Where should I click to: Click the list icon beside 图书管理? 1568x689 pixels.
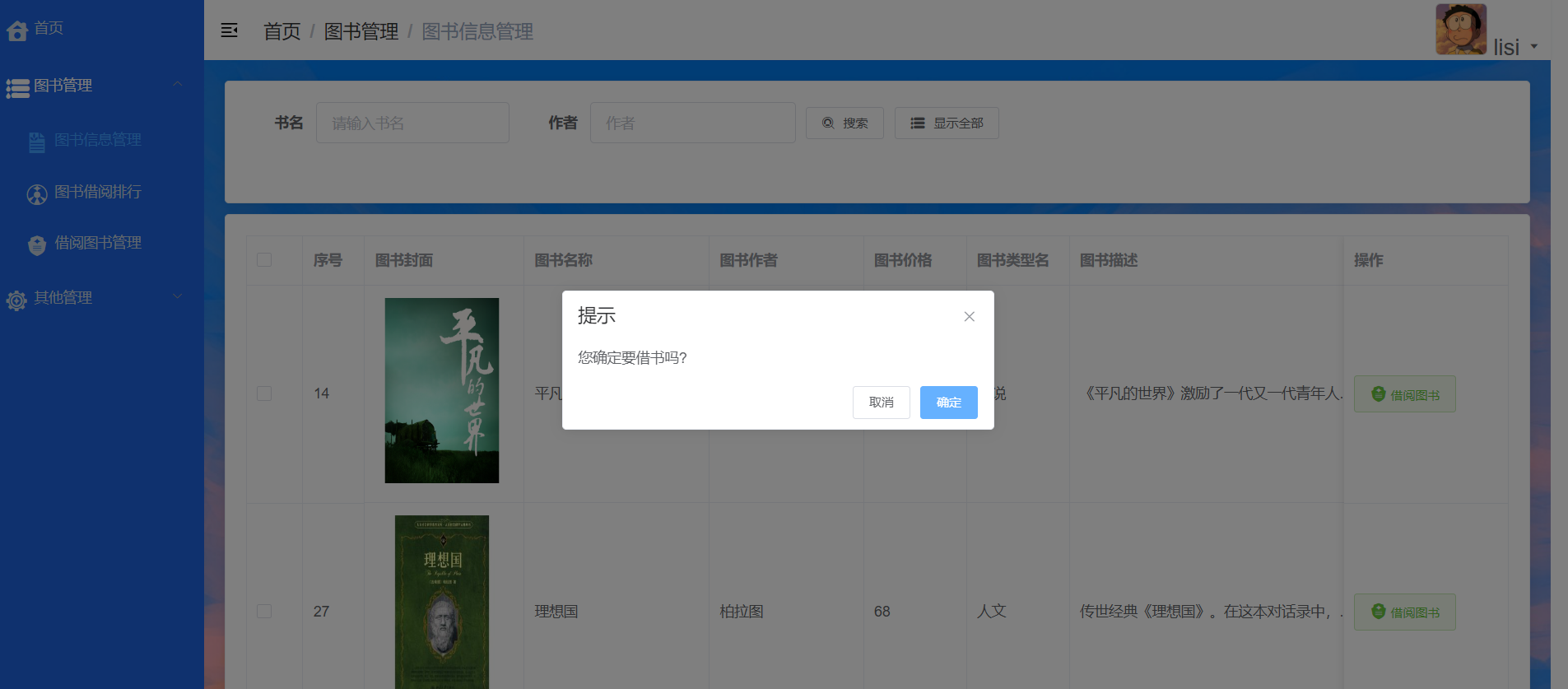pos(17,88)
